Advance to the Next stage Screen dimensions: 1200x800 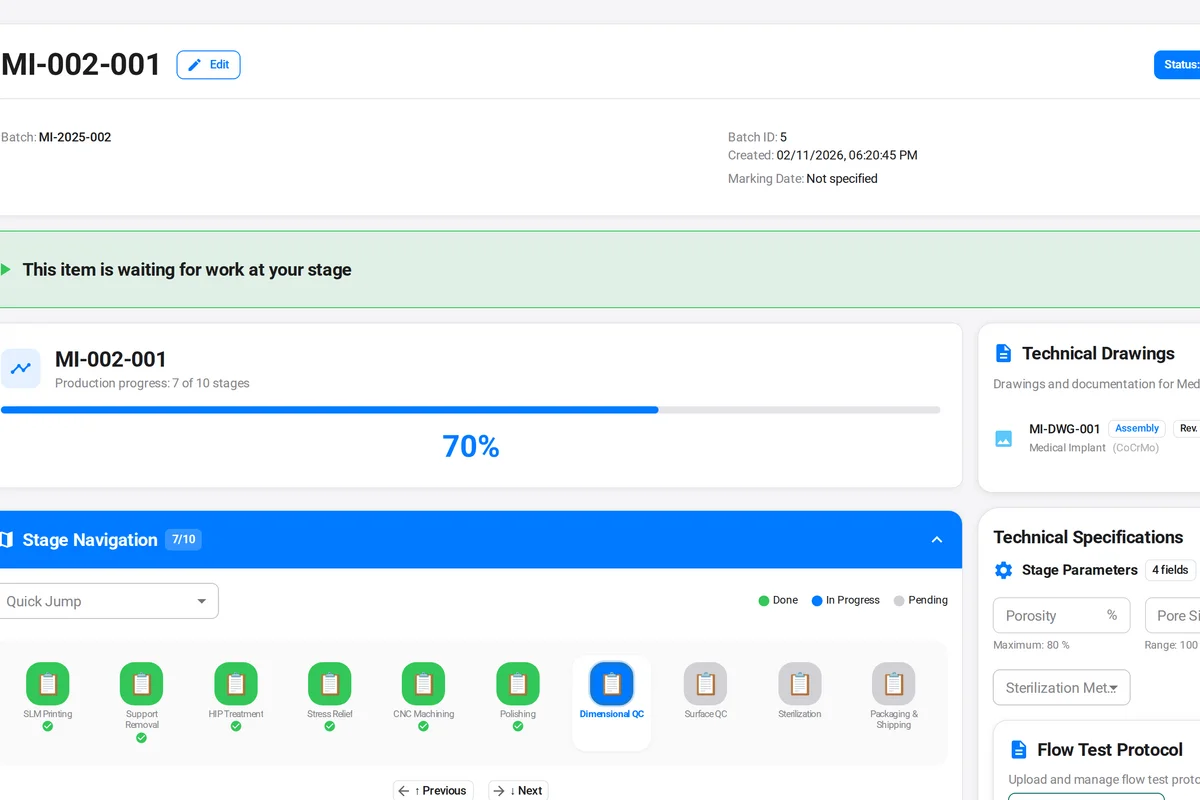pos(518,790)
